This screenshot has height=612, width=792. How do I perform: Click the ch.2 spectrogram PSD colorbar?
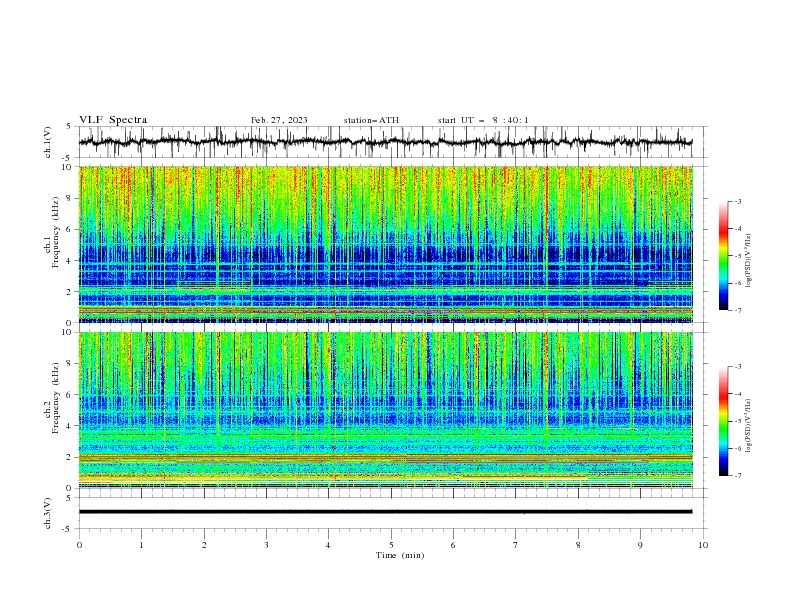[724, 421]
